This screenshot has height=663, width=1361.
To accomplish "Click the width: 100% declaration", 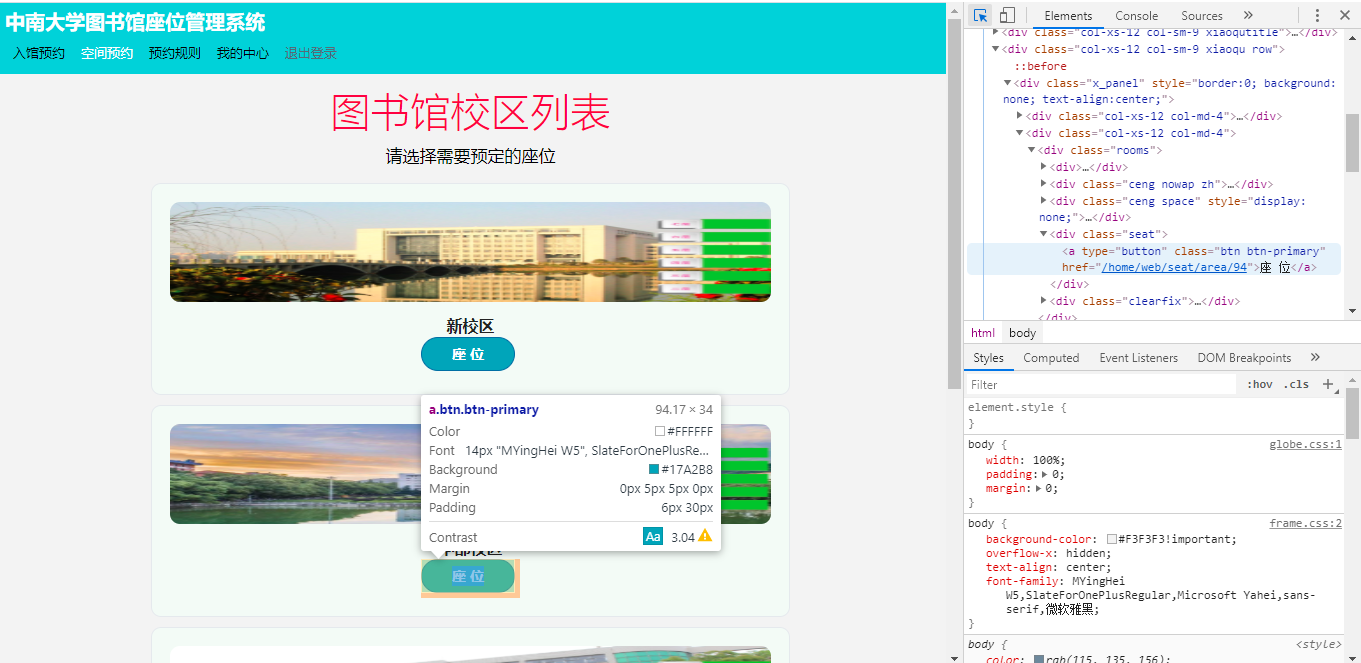I will [x=1025, y=460].
